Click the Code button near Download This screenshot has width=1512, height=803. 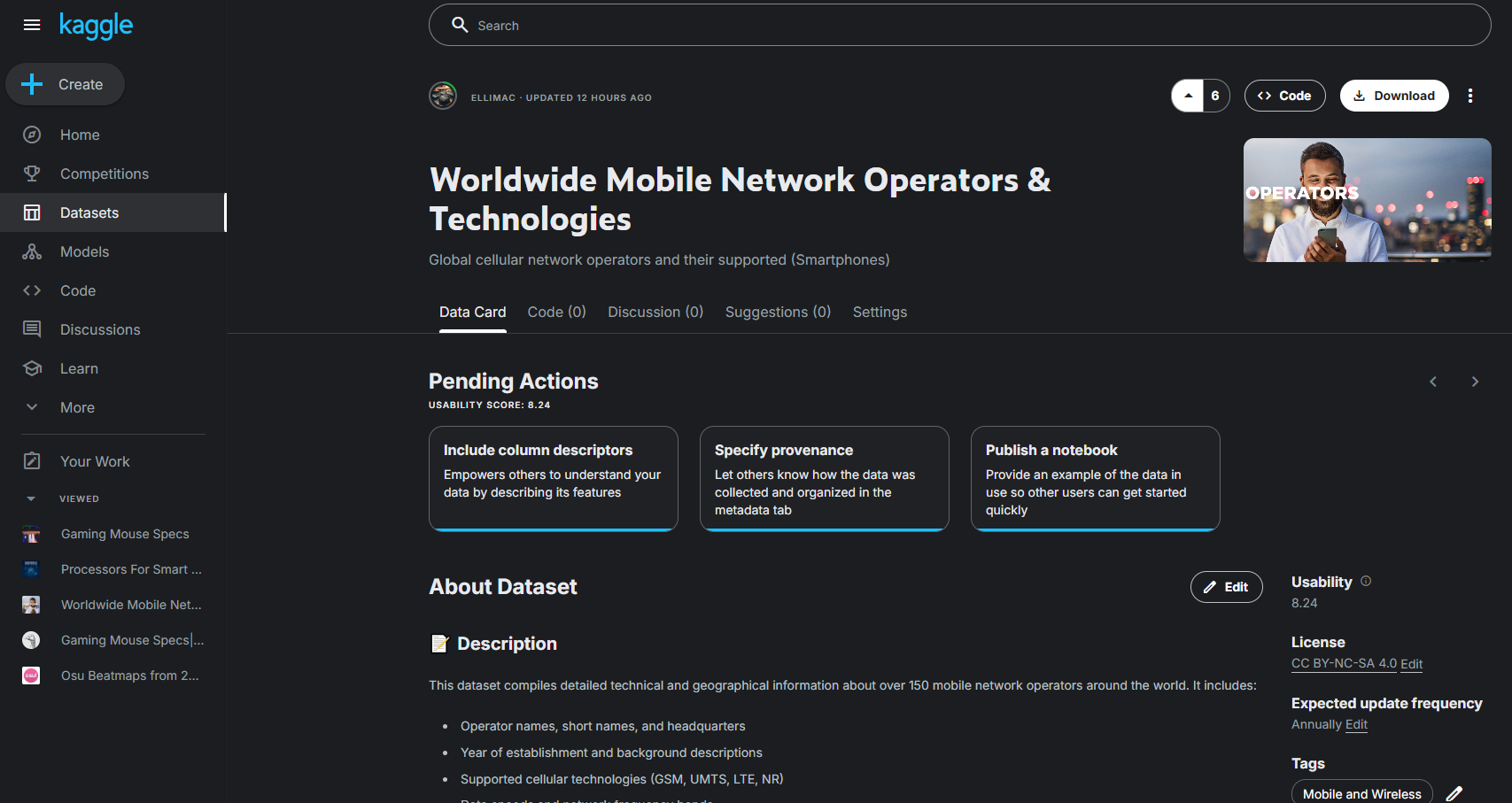point(1284,96)
